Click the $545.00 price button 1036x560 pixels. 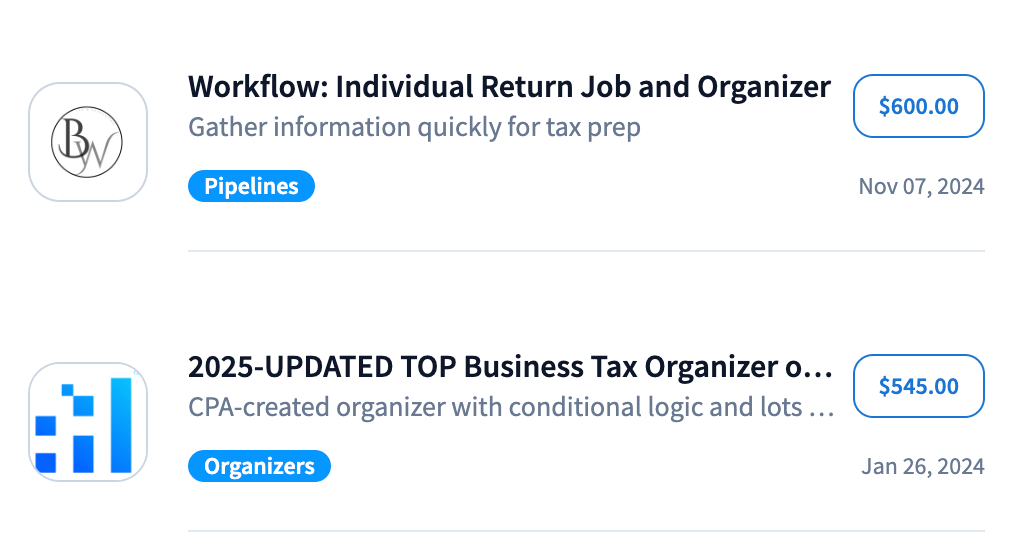[x=918, y=386]
